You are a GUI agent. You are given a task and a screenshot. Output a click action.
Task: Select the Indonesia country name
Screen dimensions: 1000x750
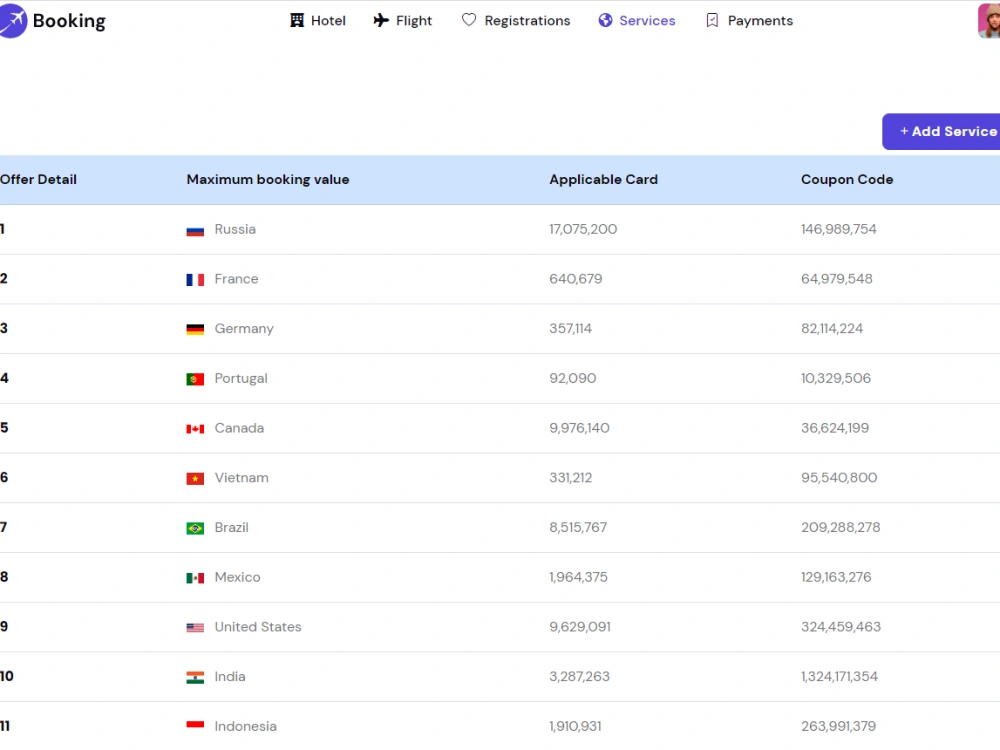[x=246, y=726]
